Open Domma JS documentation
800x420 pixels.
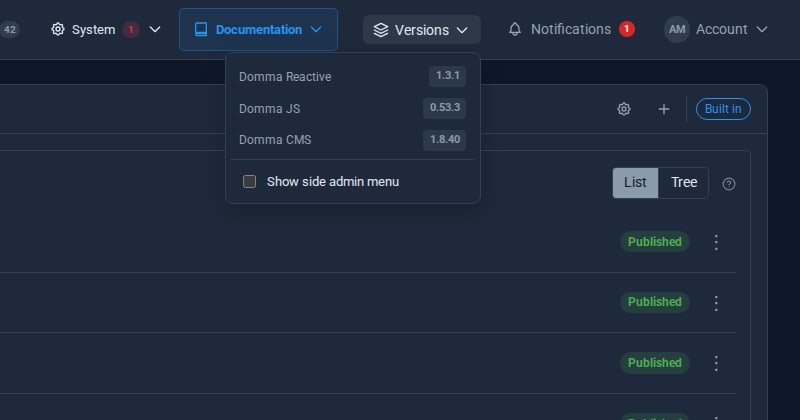(269, 109)
